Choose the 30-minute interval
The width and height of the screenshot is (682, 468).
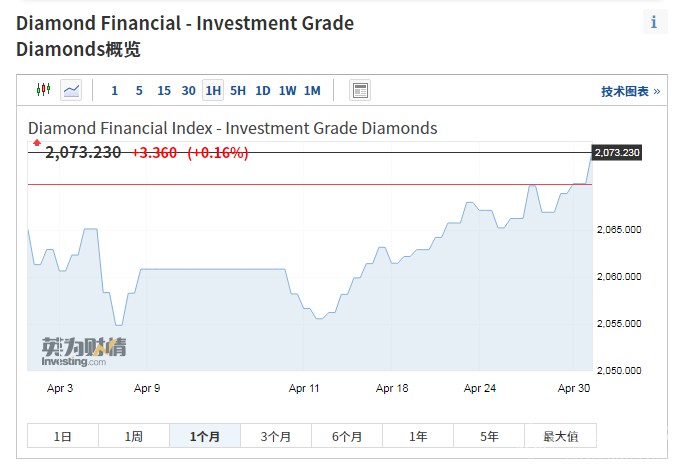coord(189,91)
